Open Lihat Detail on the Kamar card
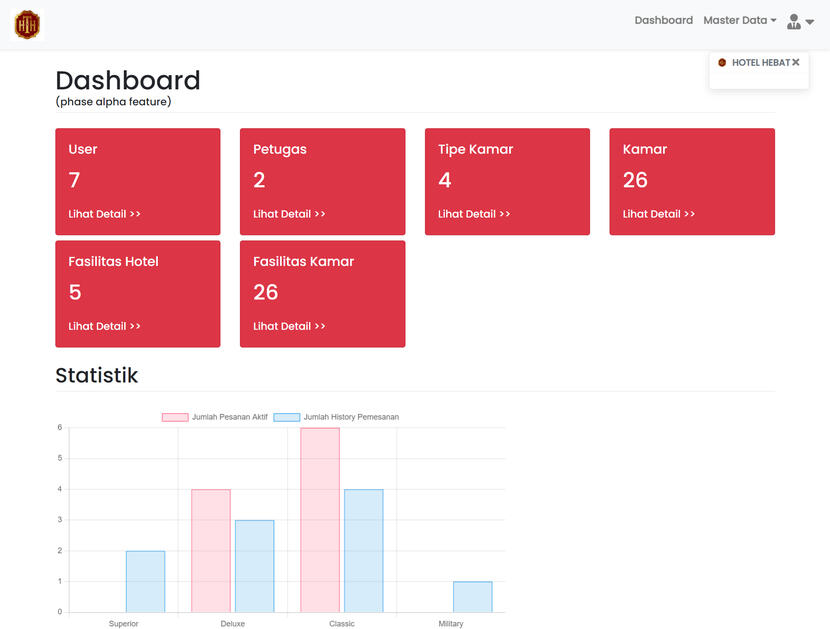Screen dimensions: 830x629 [658, 213]
